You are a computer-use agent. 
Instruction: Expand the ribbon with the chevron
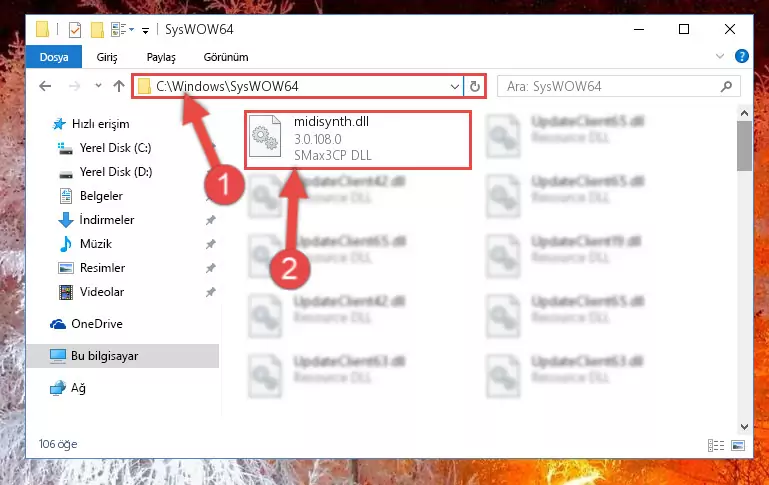[x=719, y=56]
